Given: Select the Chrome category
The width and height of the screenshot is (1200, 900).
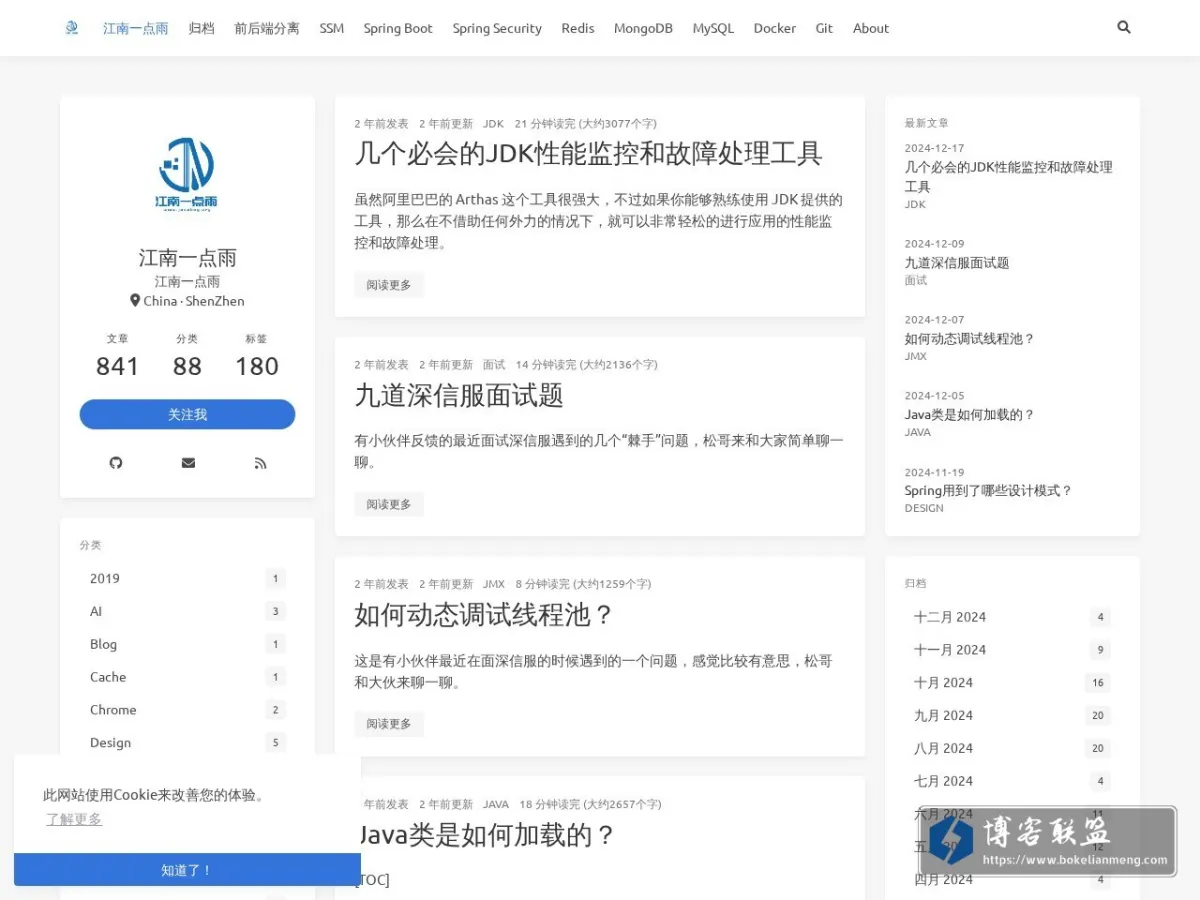Looking at the screenshot, I should coord(187,710).
